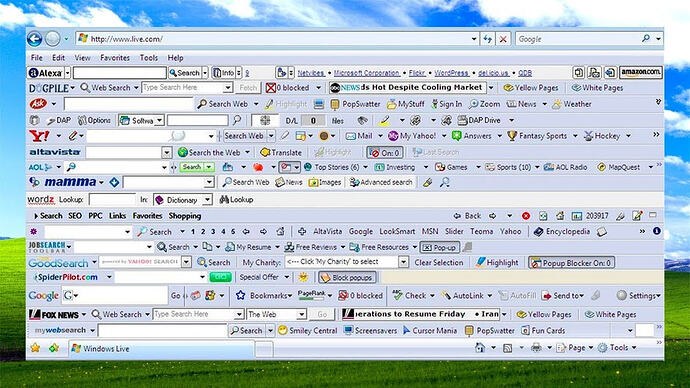
Task: Click the Alexa toolbar logo
Action: [45, 73]
